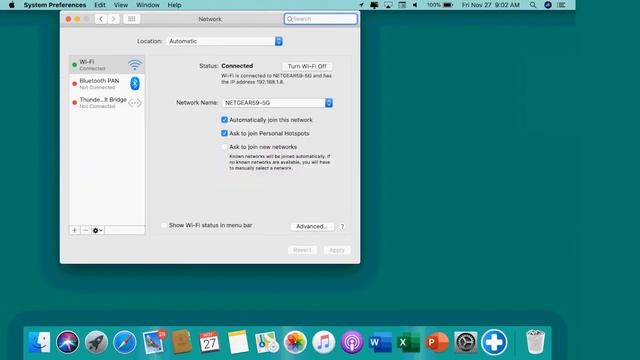
Task: Open Safari compass icon in Dock
Action: [x=124, y=342]
